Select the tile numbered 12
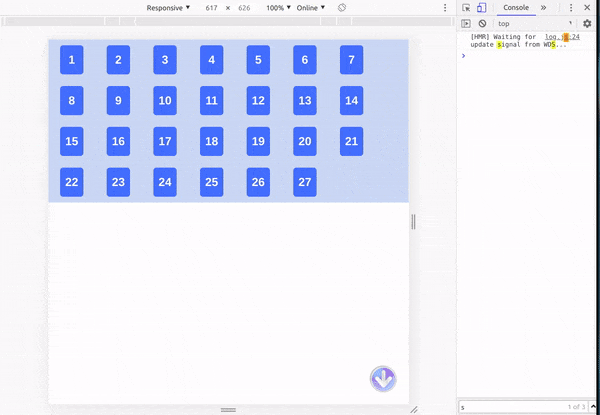The height and width of the screenshot is (415, 600). click(258, 101)
